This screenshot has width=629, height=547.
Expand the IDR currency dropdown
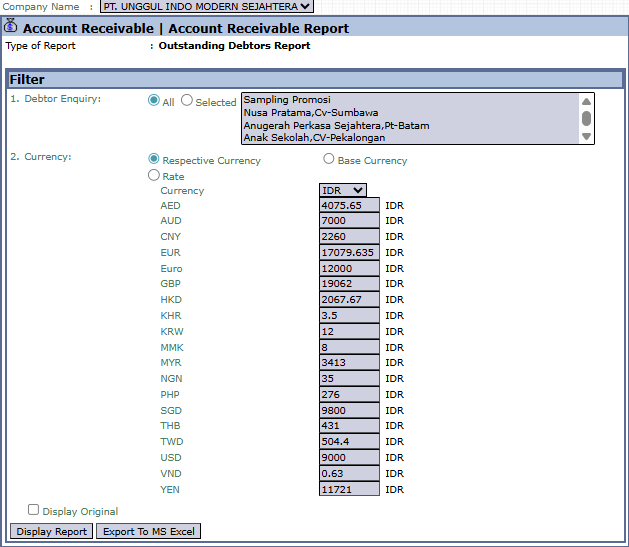(343, 190)
